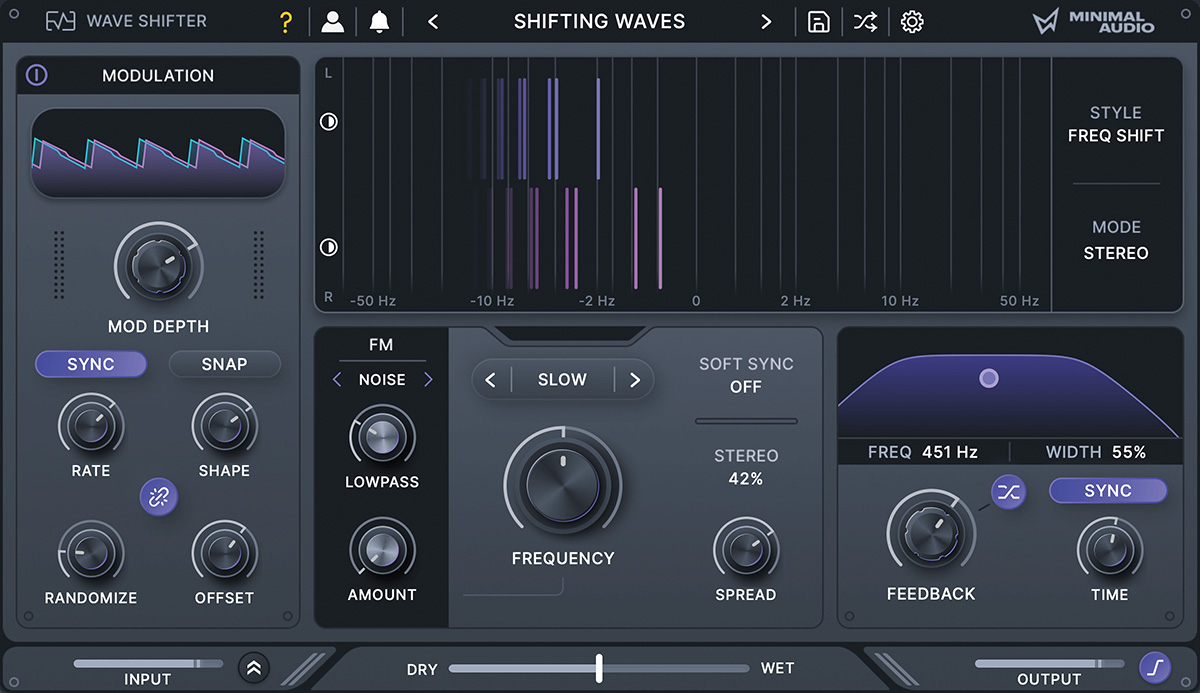Click the feedback crossover shuffle icon

1009,491
